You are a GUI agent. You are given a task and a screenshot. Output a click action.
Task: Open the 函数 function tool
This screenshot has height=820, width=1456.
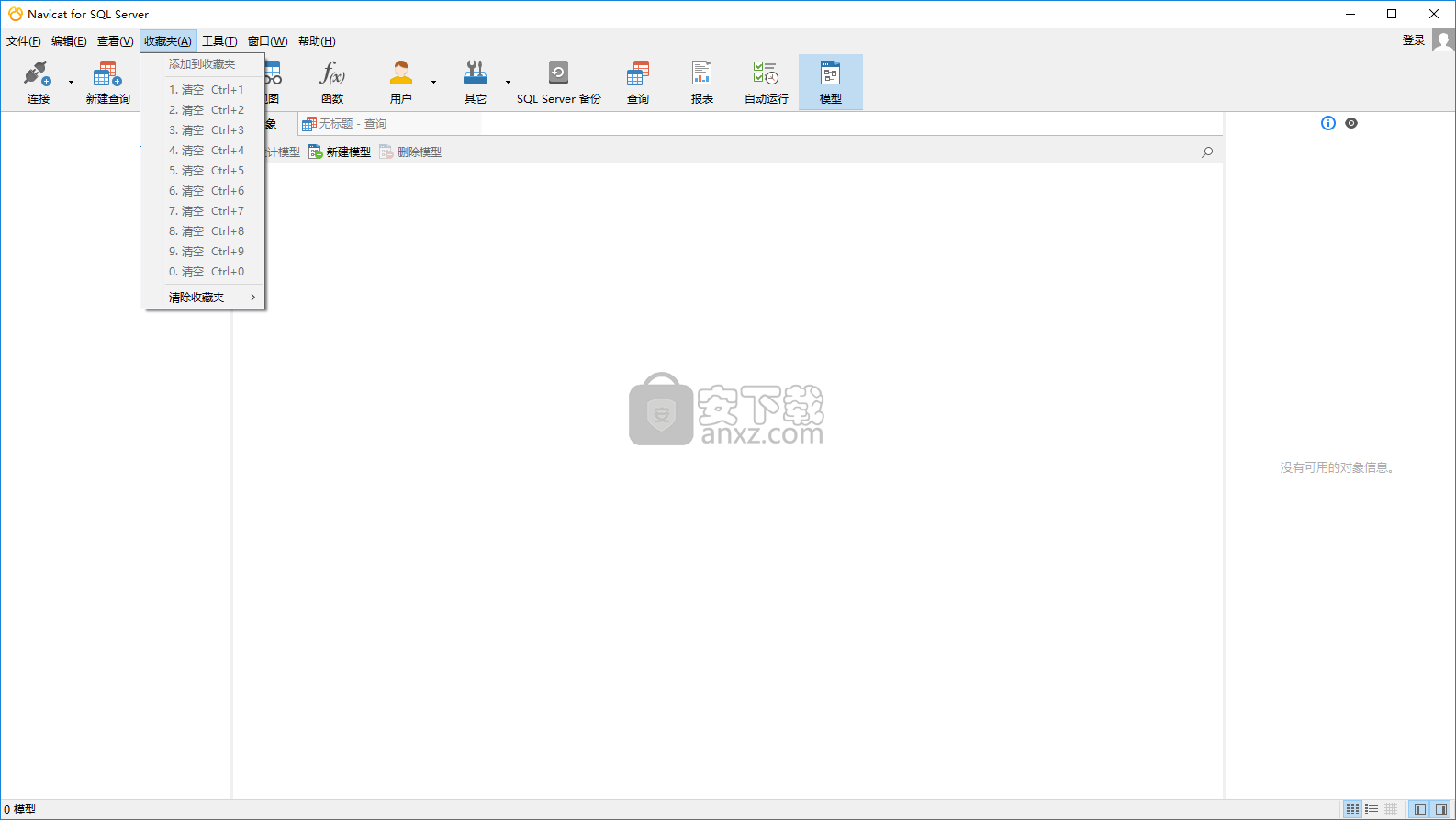[332, 82]
